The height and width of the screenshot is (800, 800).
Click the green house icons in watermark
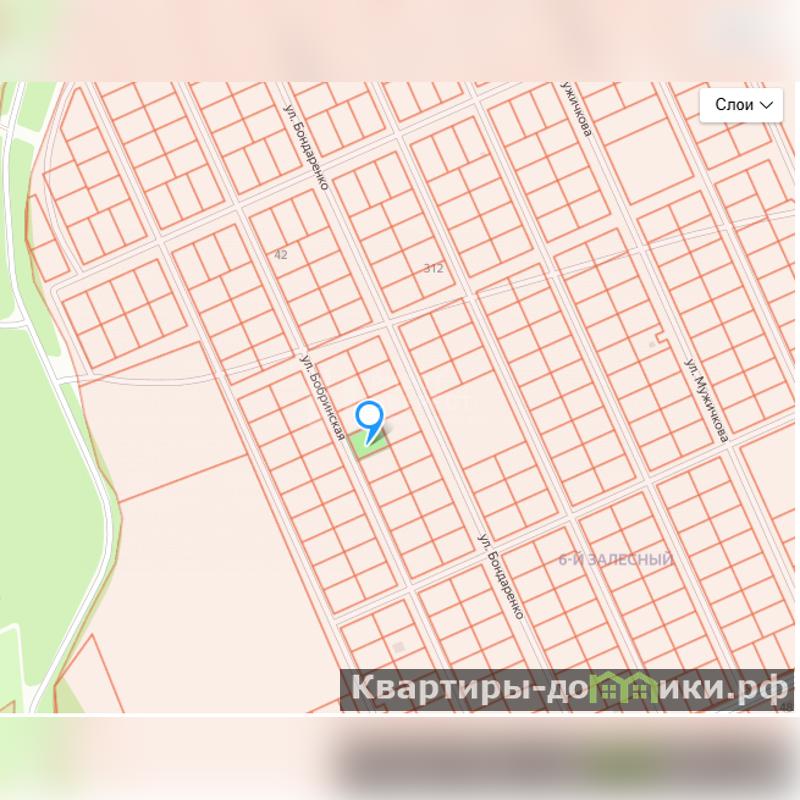pos(624,688)
